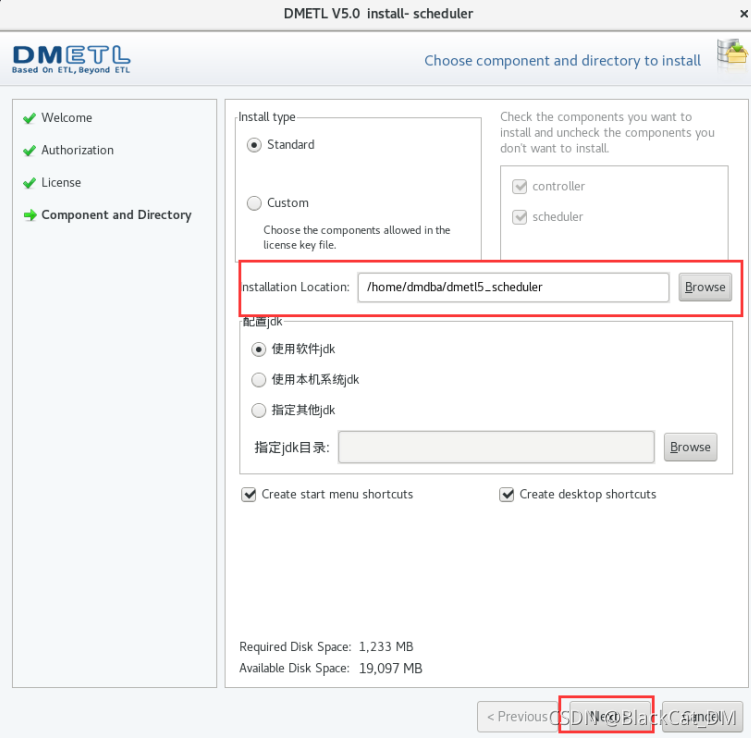751x738 pixels.
Task: Click the Installation Location label
Action: [296, 287]
